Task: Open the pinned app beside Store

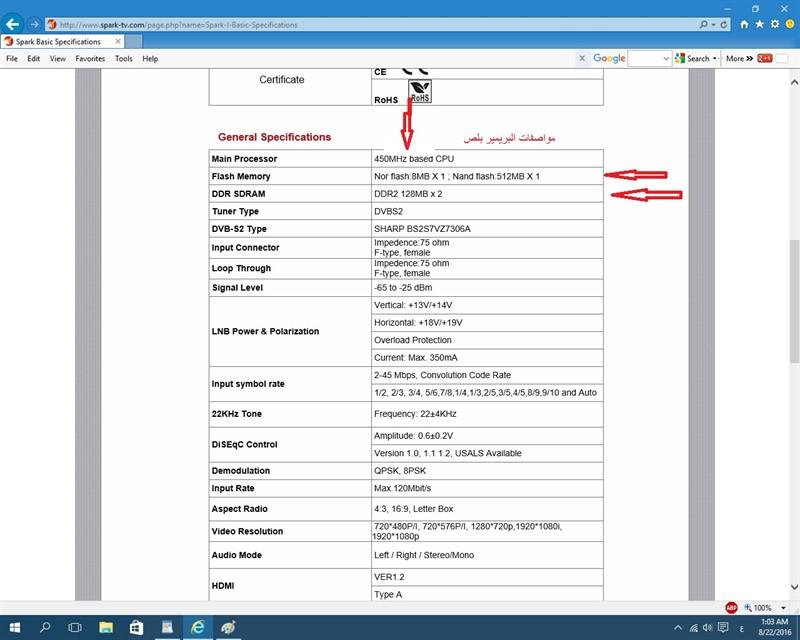Action: pos(167,627)
